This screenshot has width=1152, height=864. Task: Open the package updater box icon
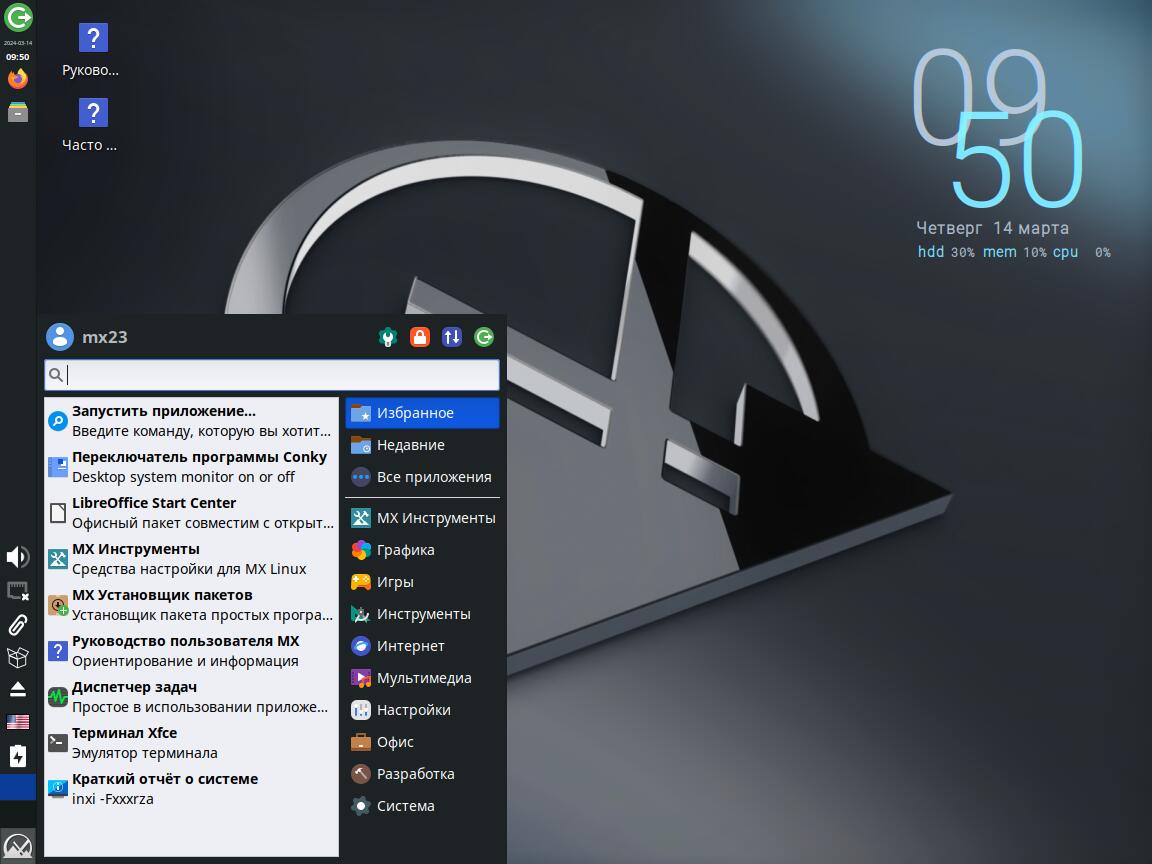(x=18, y=657)
